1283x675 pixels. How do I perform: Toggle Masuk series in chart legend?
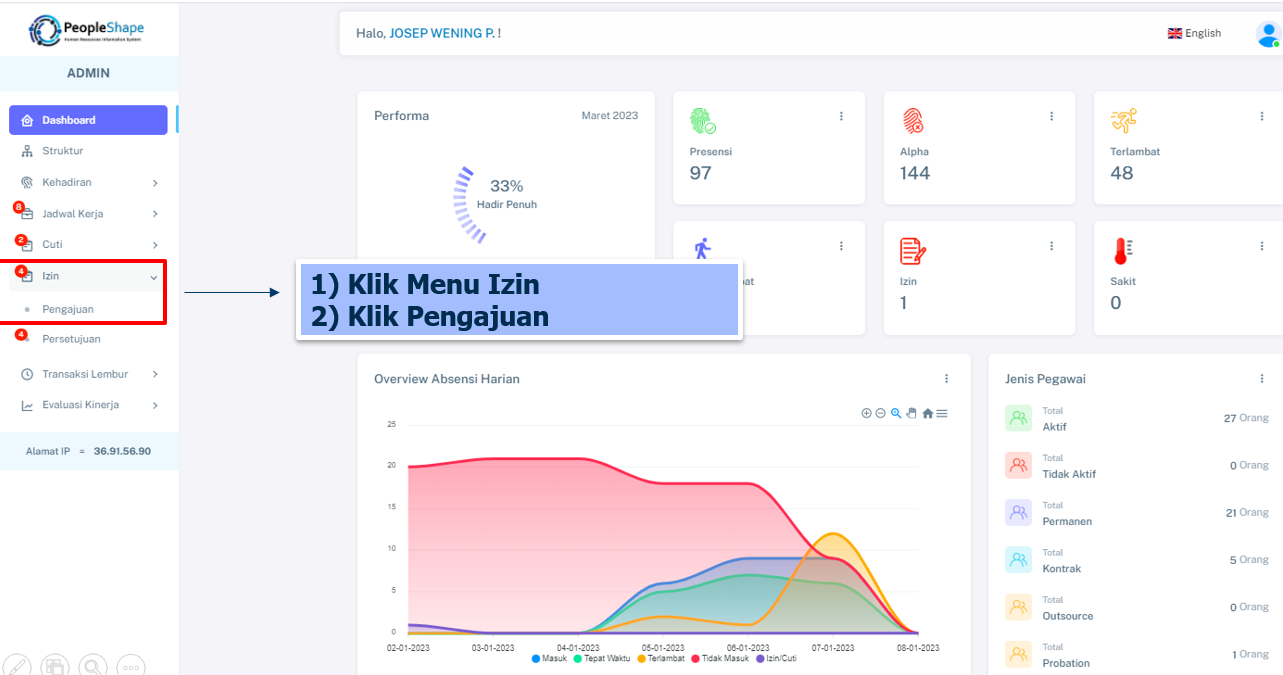549,659
